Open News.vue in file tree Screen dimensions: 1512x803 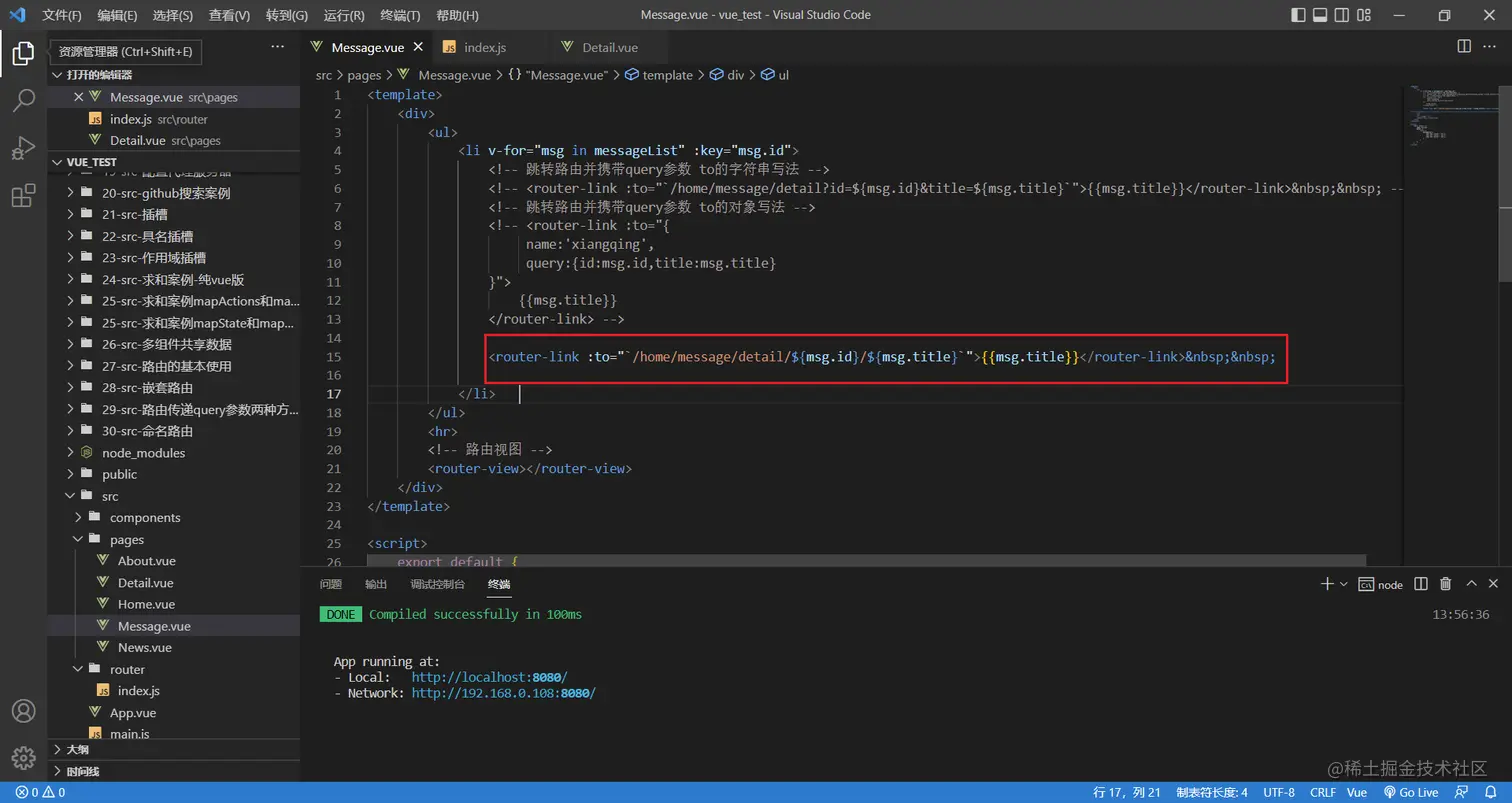[x=144, y=647]
